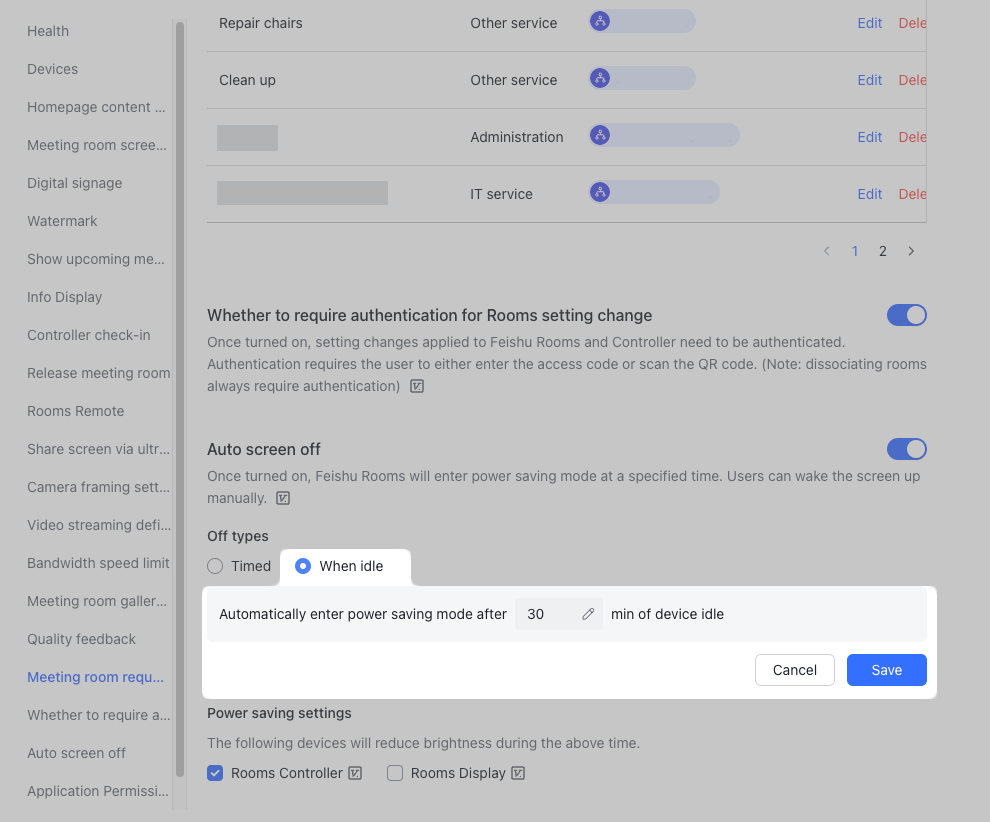Open Digital signage in the sidebar
990x822 pixels.
75,183
